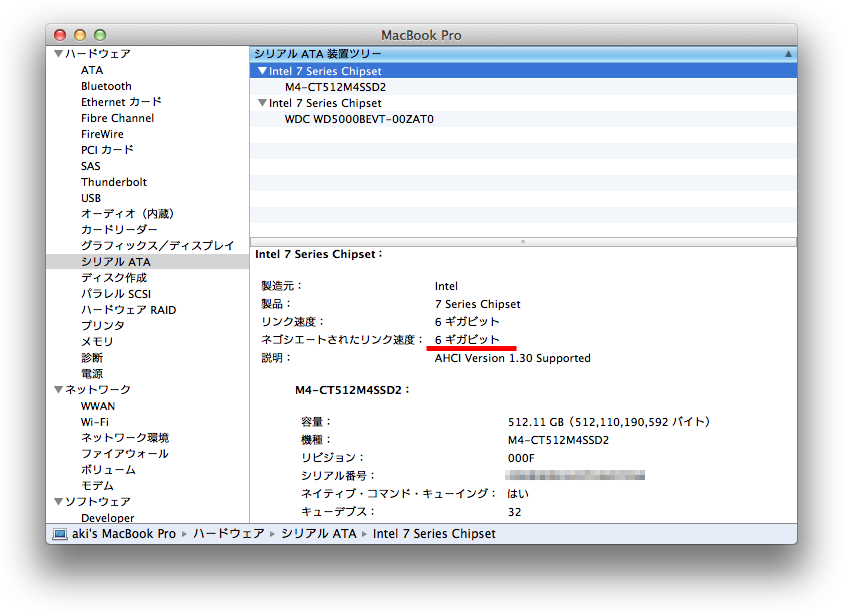
Task: Go to ハードウェア in the path bar
Action: click(x=228, y=534)
